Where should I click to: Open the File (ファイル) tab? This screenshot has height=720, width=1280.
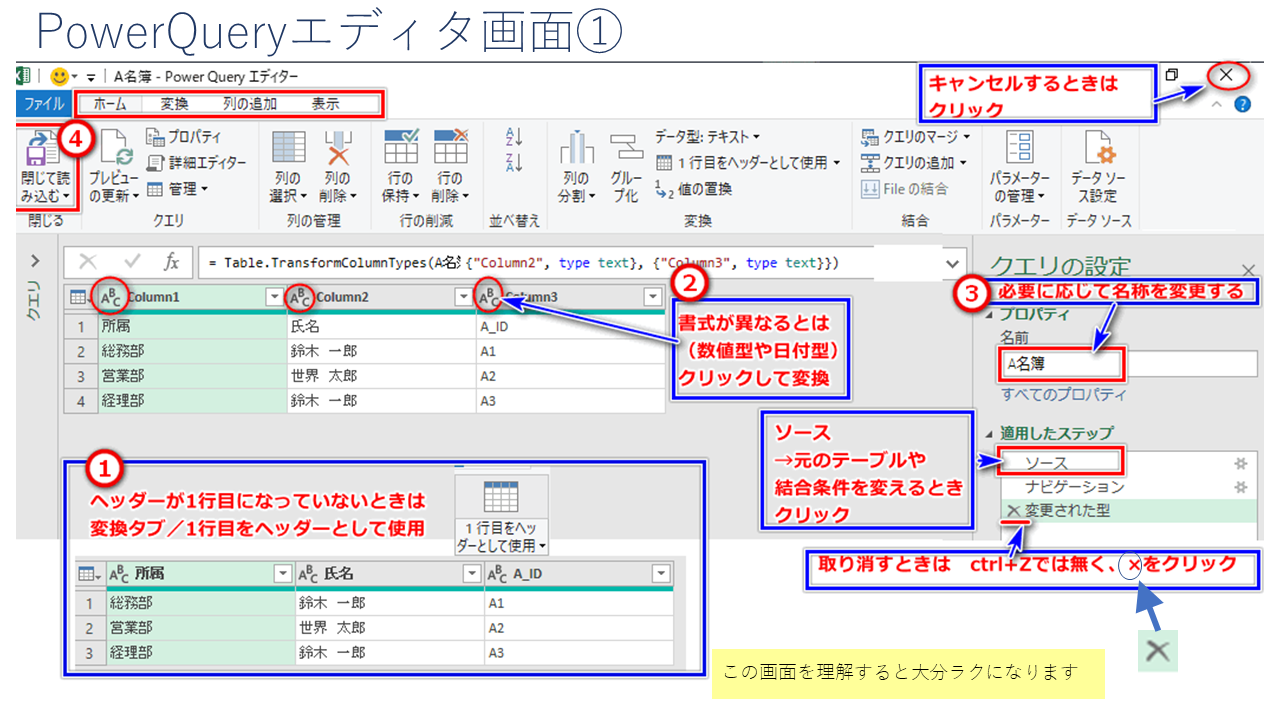click(44, 103)
